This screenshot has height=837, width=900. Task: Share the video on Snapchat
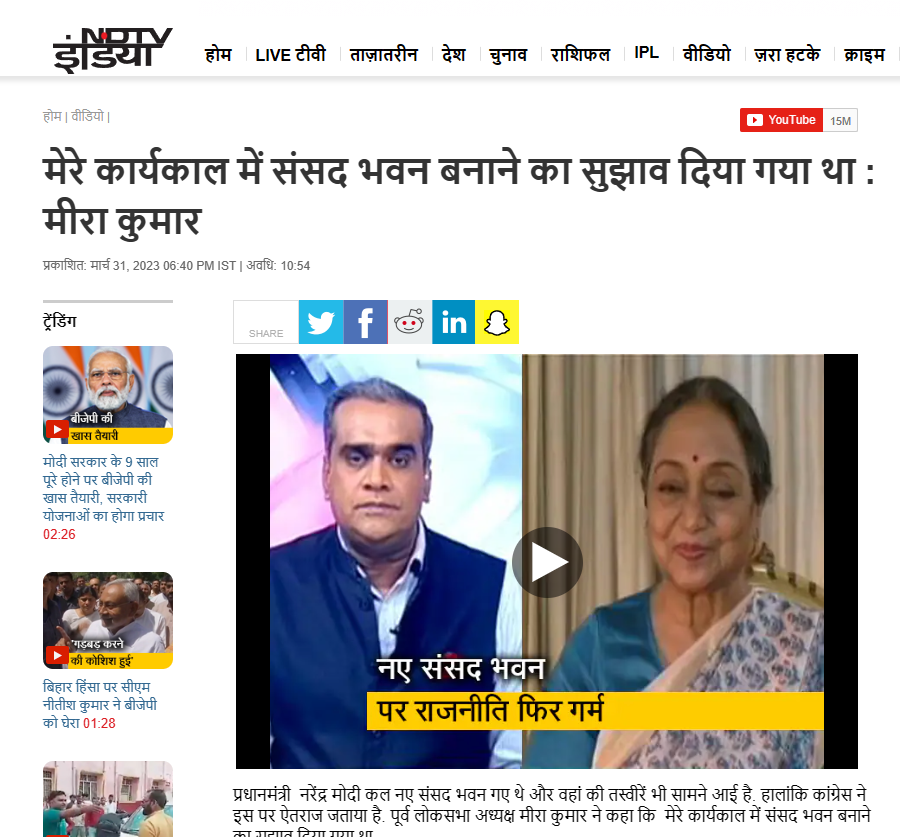497,322
